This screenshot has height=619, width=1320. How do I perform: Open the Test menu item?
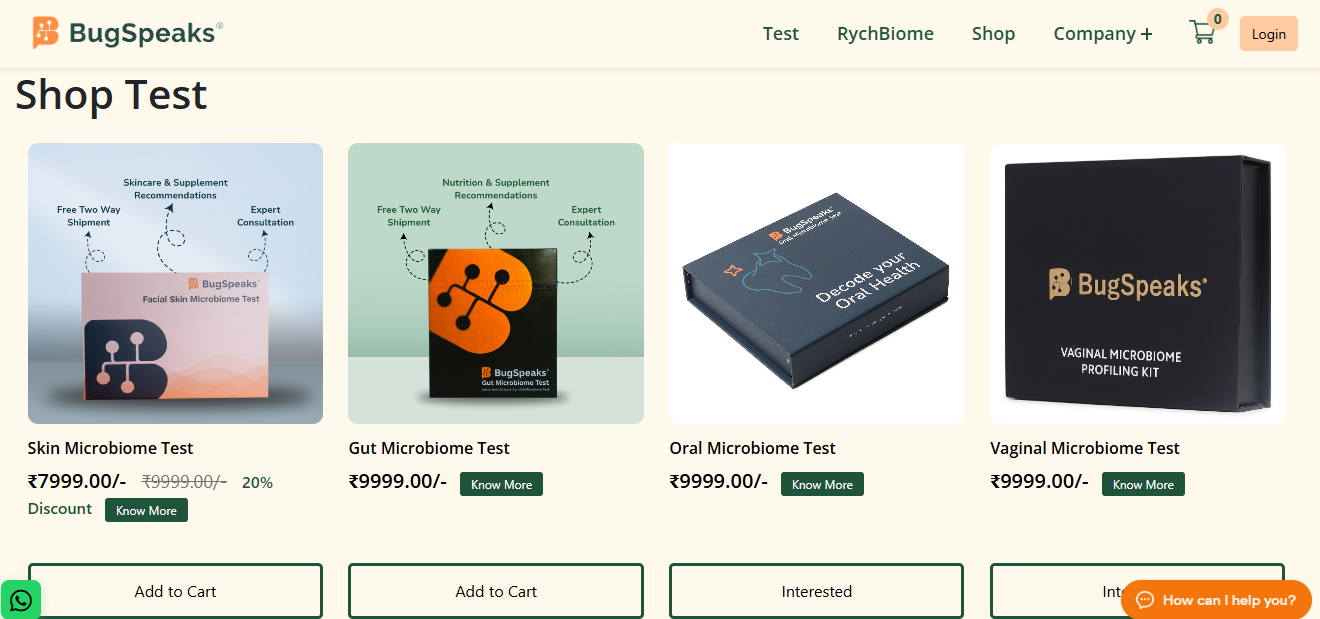(780, 34)
